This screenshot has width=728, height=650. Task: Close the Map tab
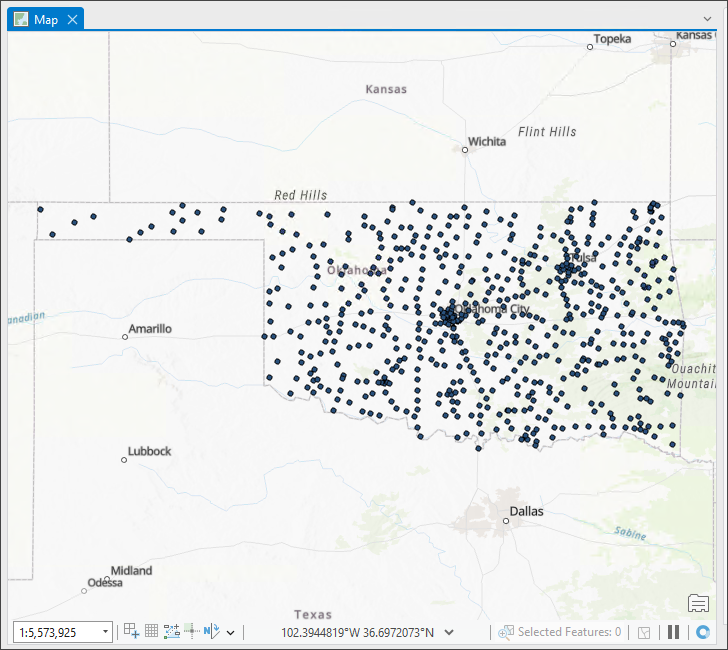pyautogui.click(x=73, y=20)
